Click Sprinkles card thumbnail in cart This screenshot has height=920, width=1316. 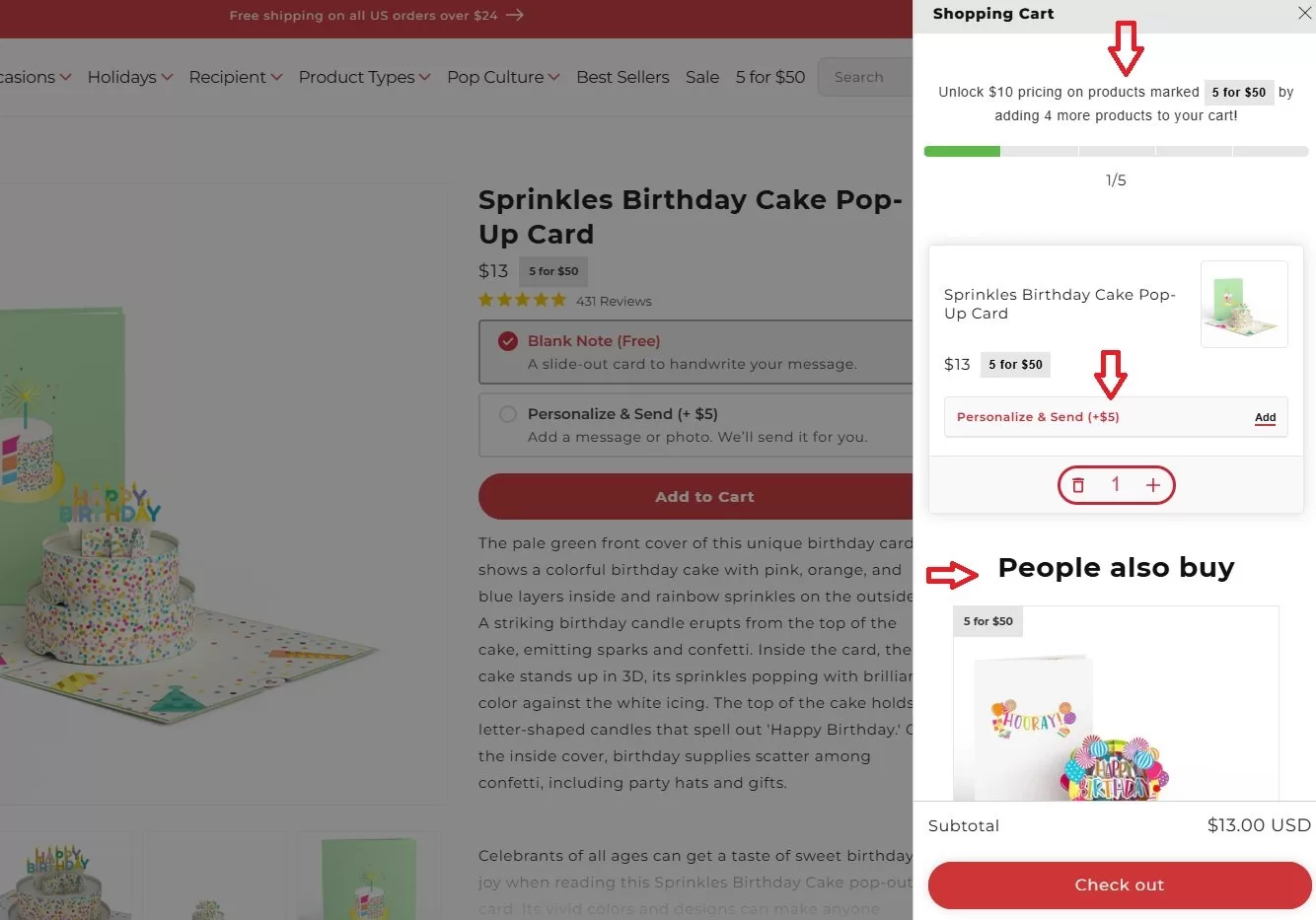(x=1244, y=304)
